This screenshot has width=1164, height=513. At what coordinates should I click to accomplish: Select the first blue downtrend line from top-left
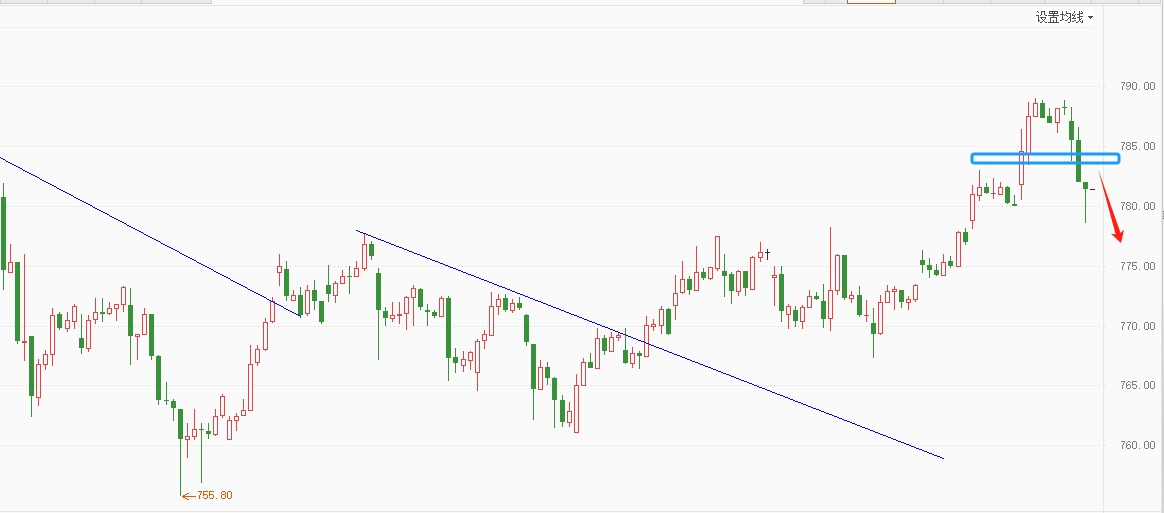pyautogui.click(x=150, y=236)
